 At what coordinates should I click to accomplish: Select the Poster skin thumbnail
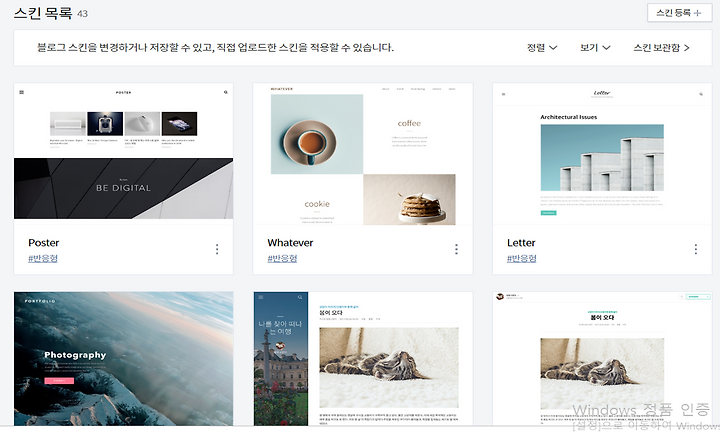pos(124,154)
